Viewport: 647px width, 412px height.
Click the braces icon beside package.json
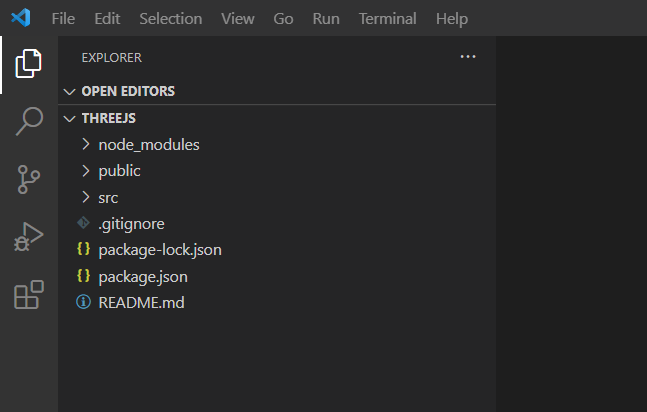(x=83, y=276)
